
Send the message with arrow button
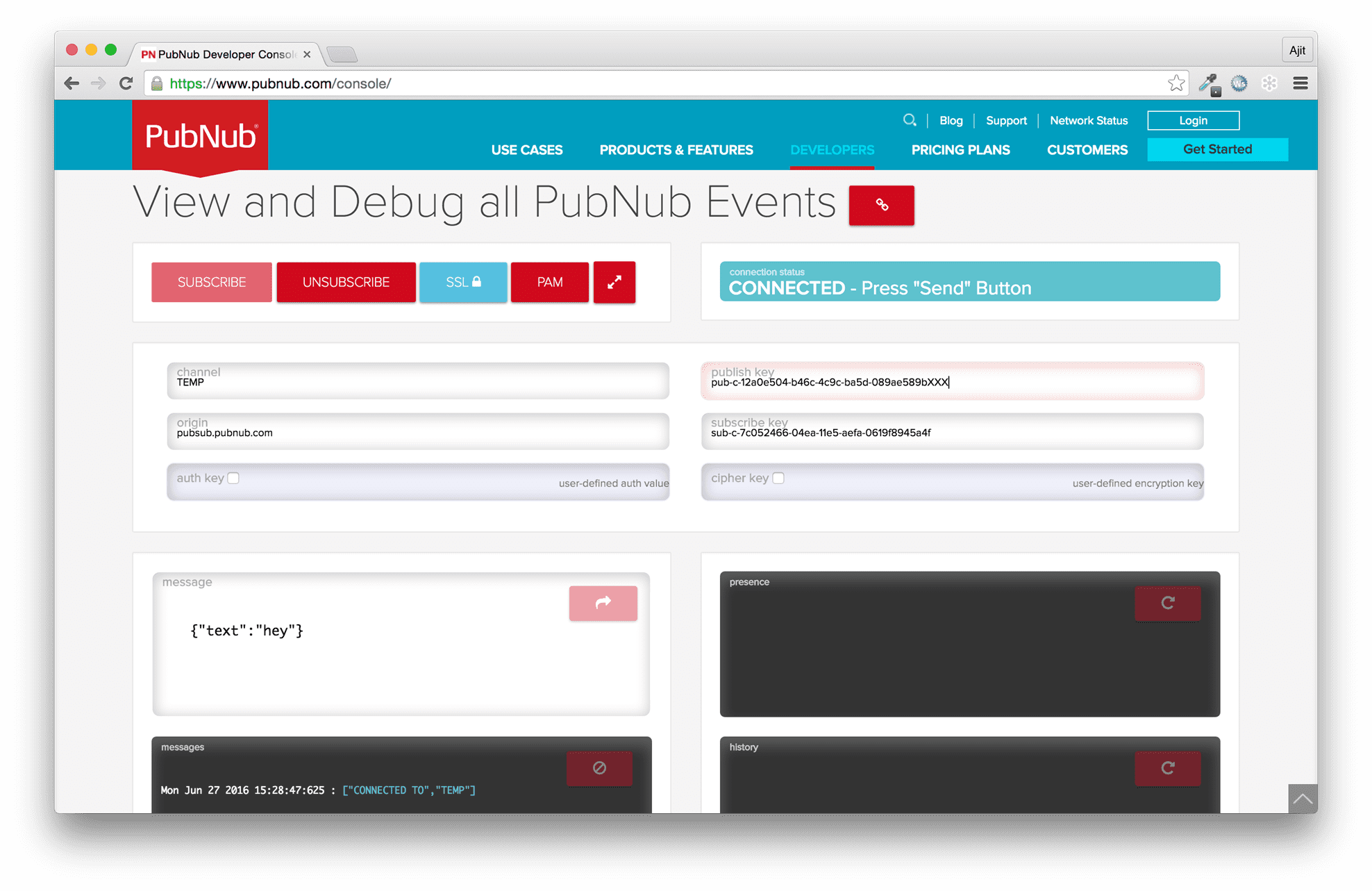[x=603, y=603]
